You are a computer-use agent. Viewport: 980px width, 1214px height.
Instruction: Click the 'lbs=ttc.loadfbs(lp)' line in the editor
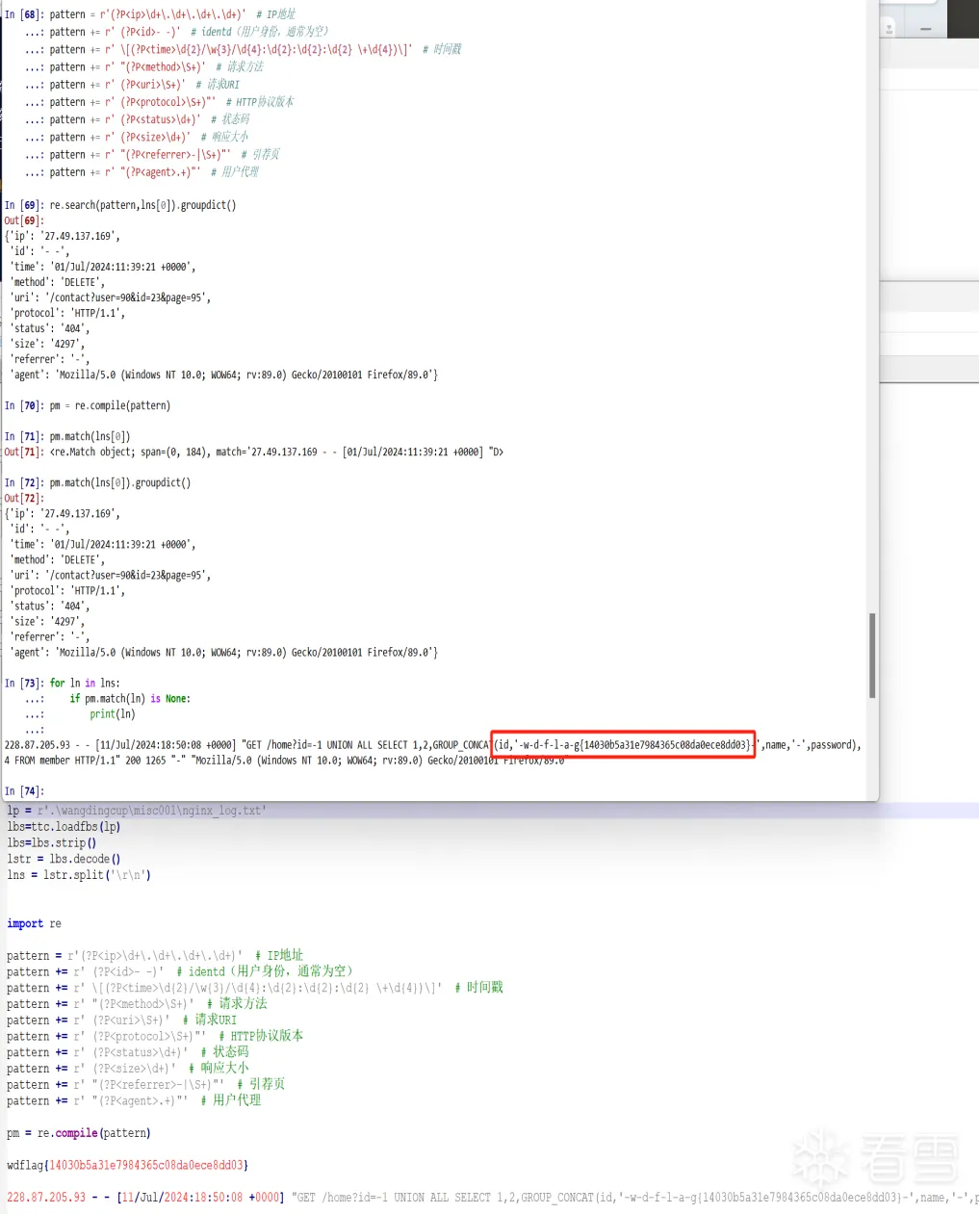click(64, 826)
